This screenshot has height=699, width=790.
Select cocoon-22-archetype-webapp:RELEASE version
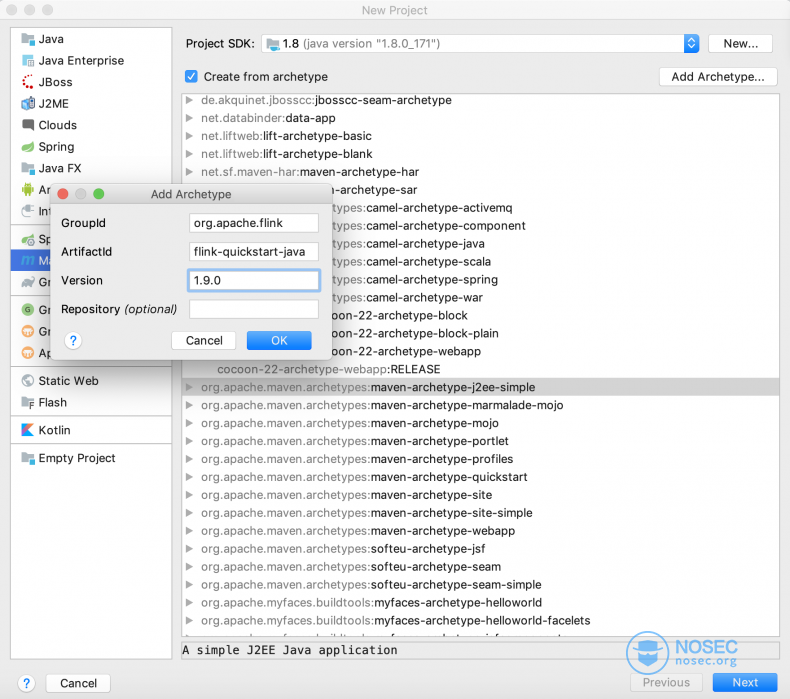point(481,369)
